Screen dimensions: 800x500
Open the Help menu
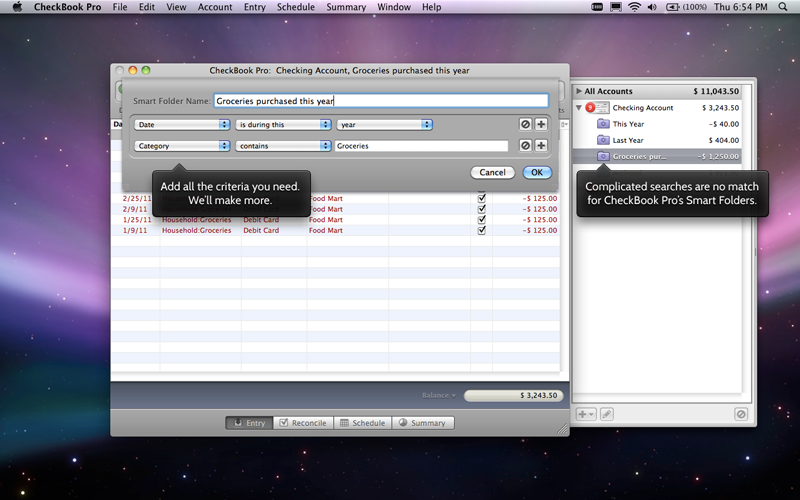(431, 7)
